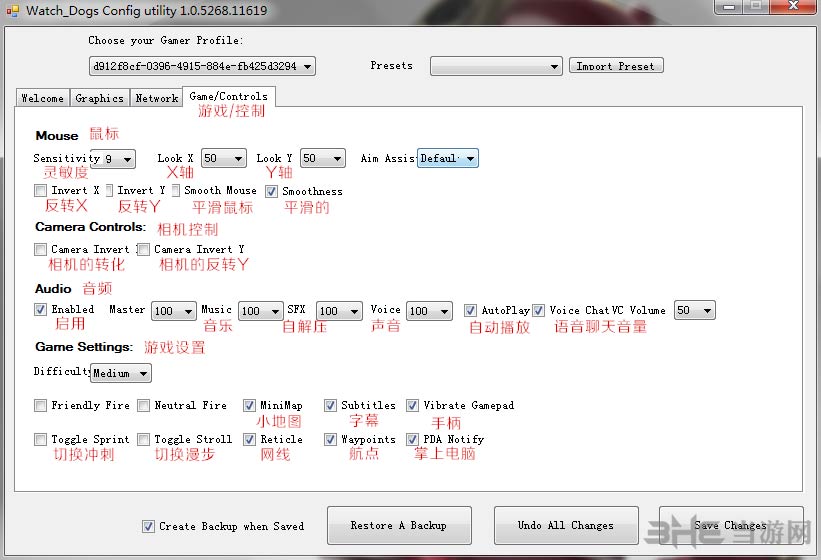Expand the Presets dropdown
This screenshot has width=821, height=560.
496,66
